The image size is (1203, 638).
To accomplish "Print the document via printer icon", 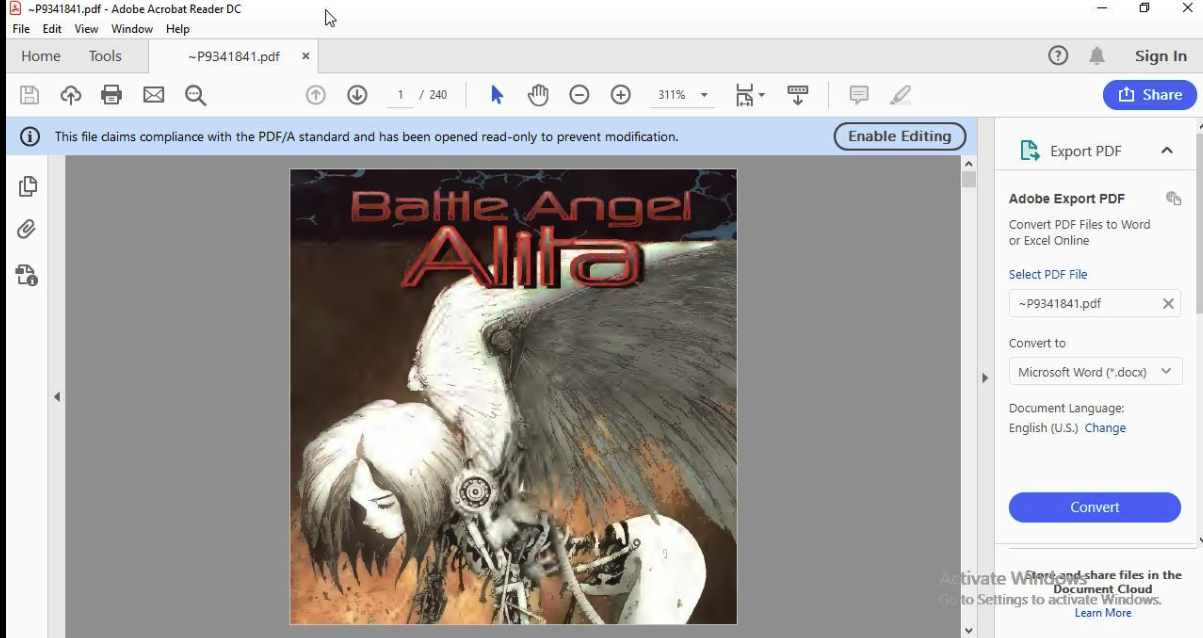I will coord(111,95).
